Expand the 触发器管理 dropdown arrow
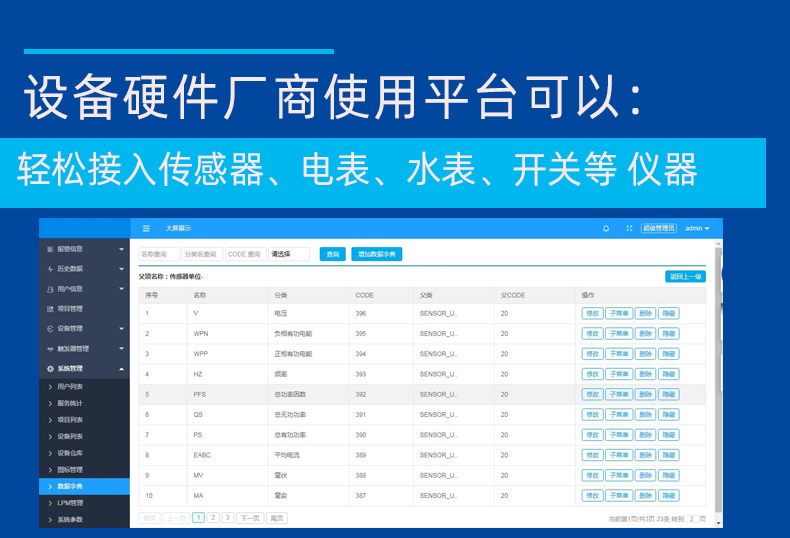 pyautogui.click(x=121, y=349)
